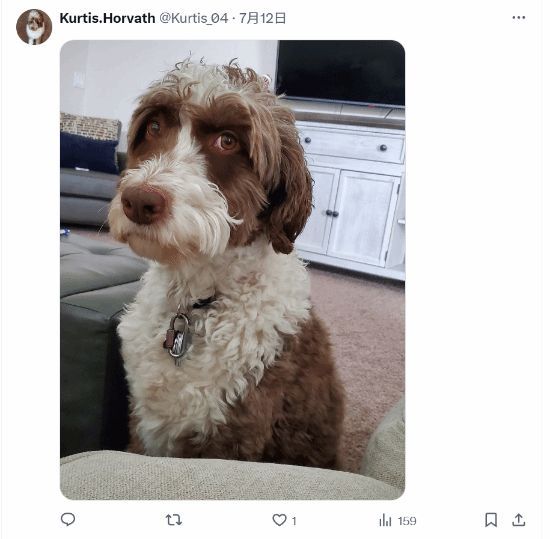Open sharing options for the dog photo
The width and height of the screenshot is (550, 539).
518,520
